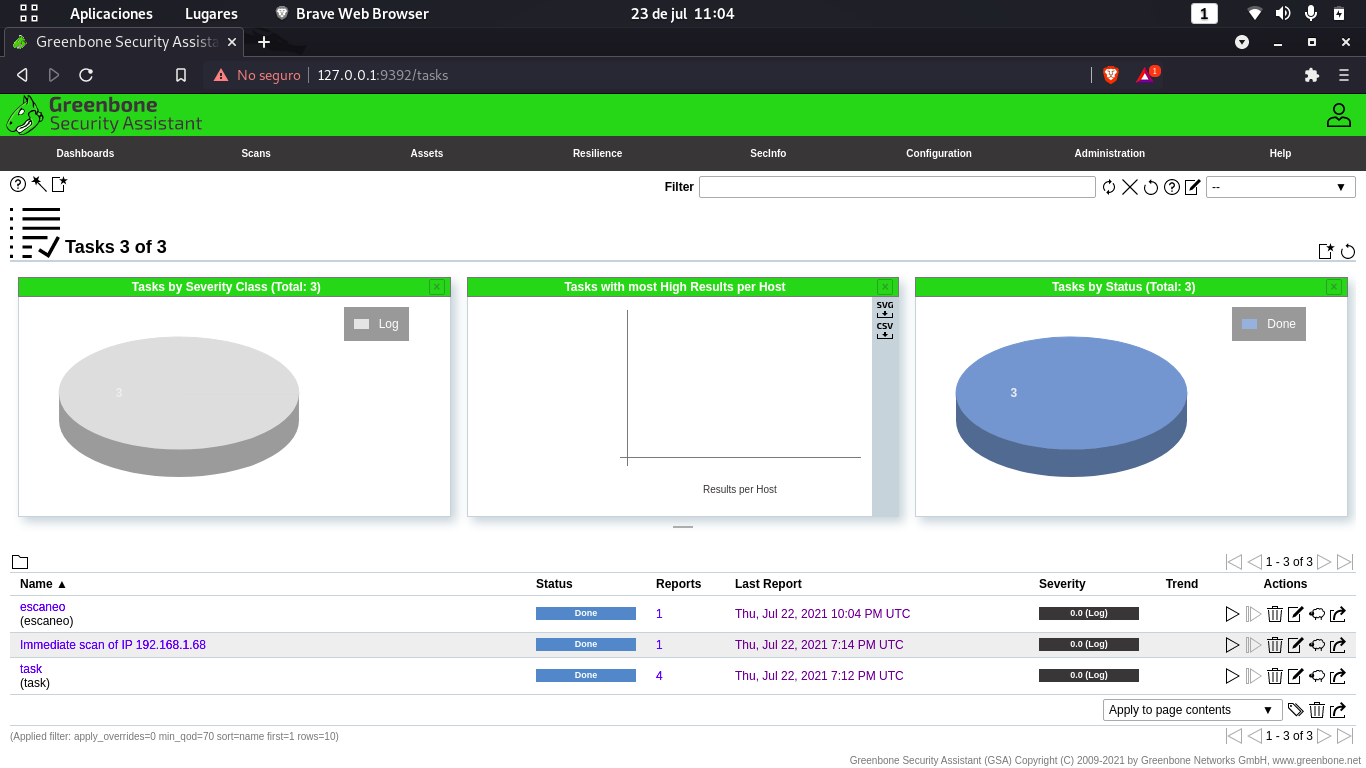Open the help icon beside the wizard wand
Screen dimensions: 1366x768
pyautogui.click(x=18, y=184)
